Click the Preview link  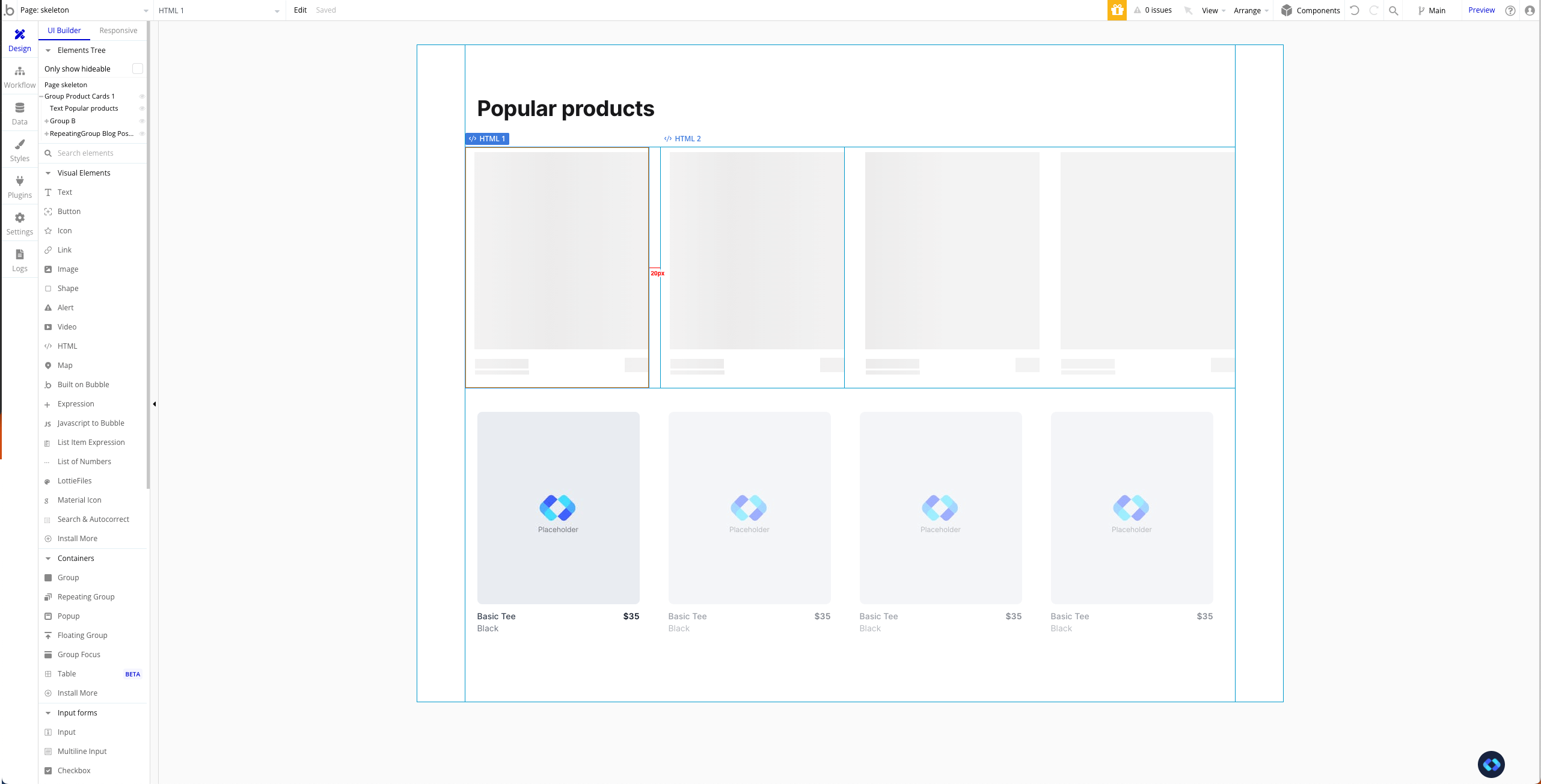tap(1481, 10)
